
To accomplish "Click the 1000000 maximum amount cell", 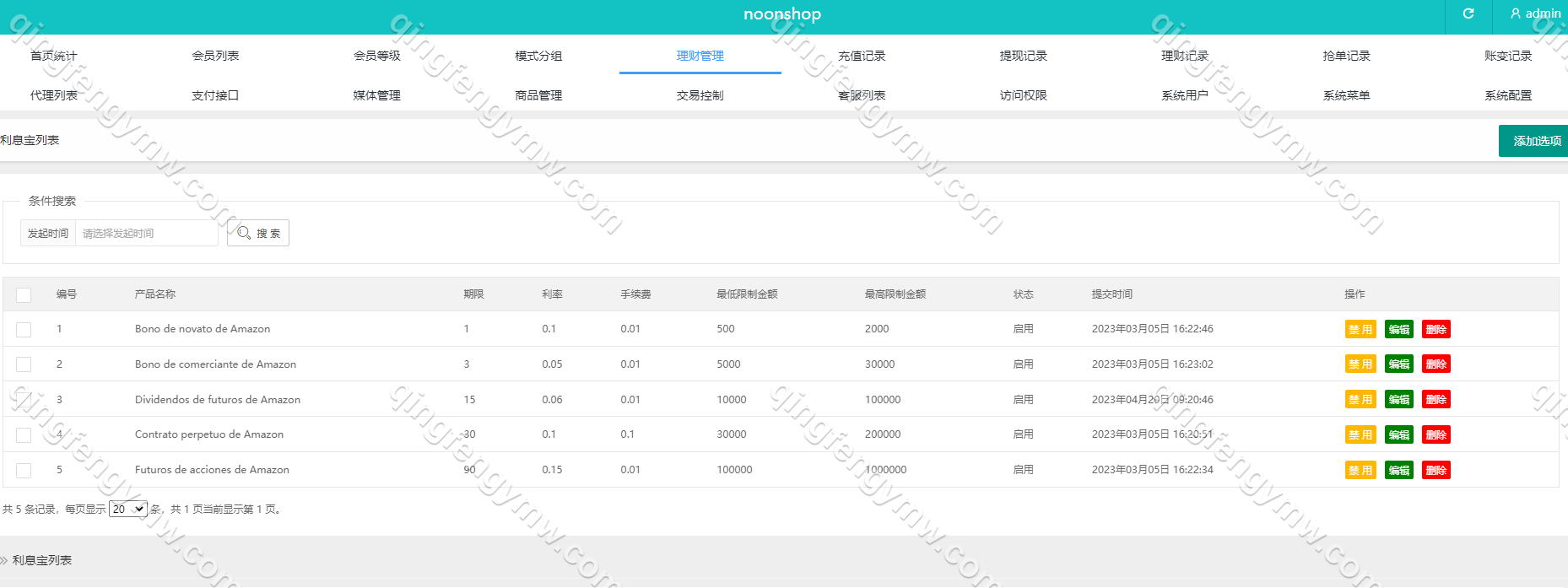I will pos(886,470).
